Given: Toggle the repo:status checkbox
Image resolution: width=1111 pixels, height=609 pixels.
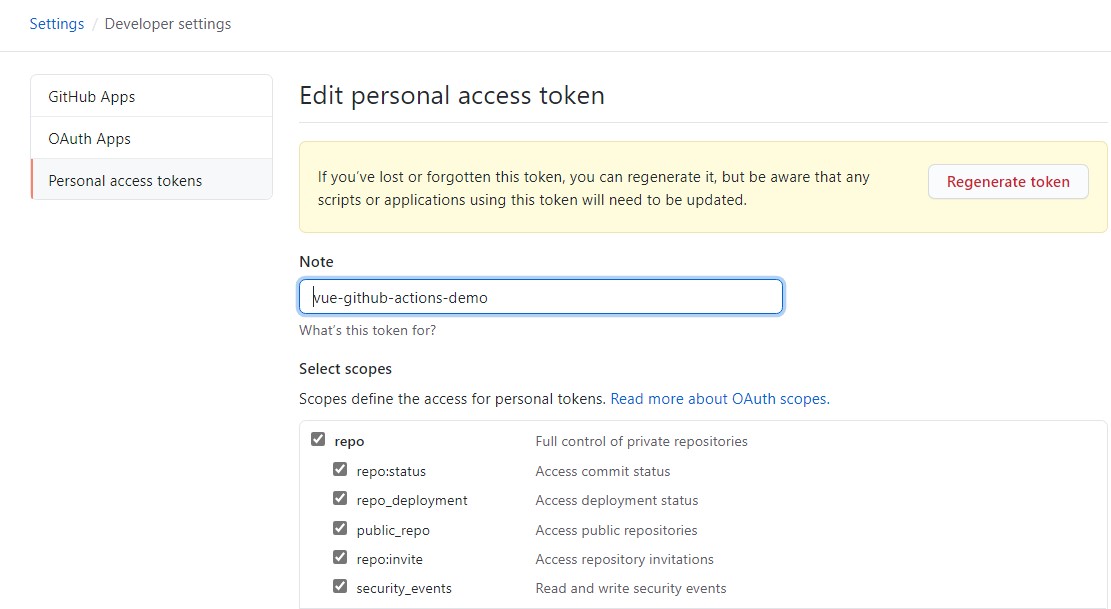Looking at the screenshot, I should coord(340,469).
